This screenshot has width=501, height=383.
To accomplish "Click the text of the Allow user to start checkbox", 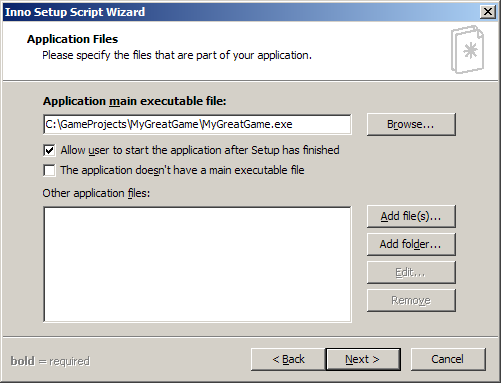I will pyautogui.click(x=200, y=150).
